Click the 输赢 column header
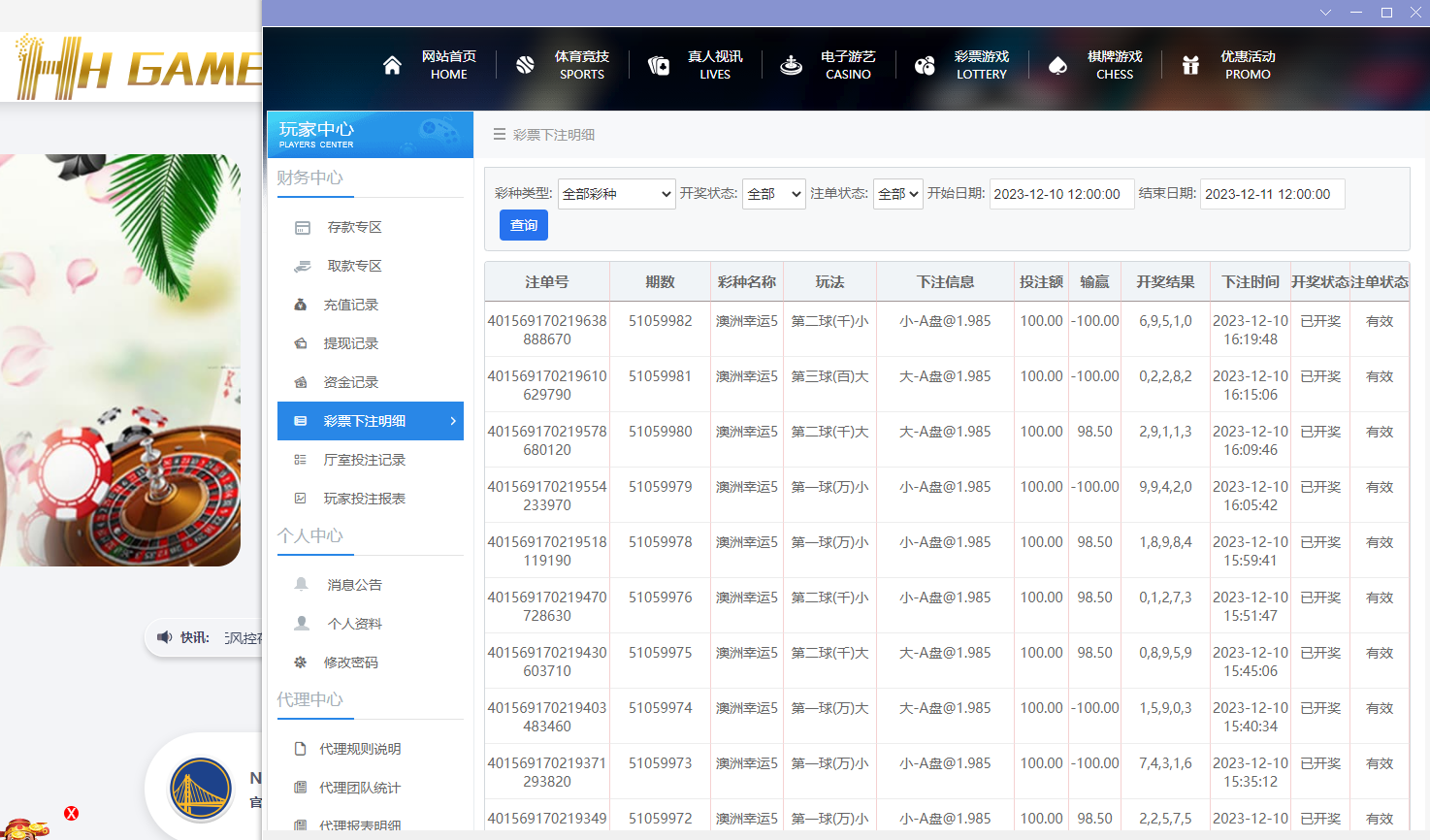Viewport: 1430px width, 840px height. pyautogui.click(x=1094, y=282)
